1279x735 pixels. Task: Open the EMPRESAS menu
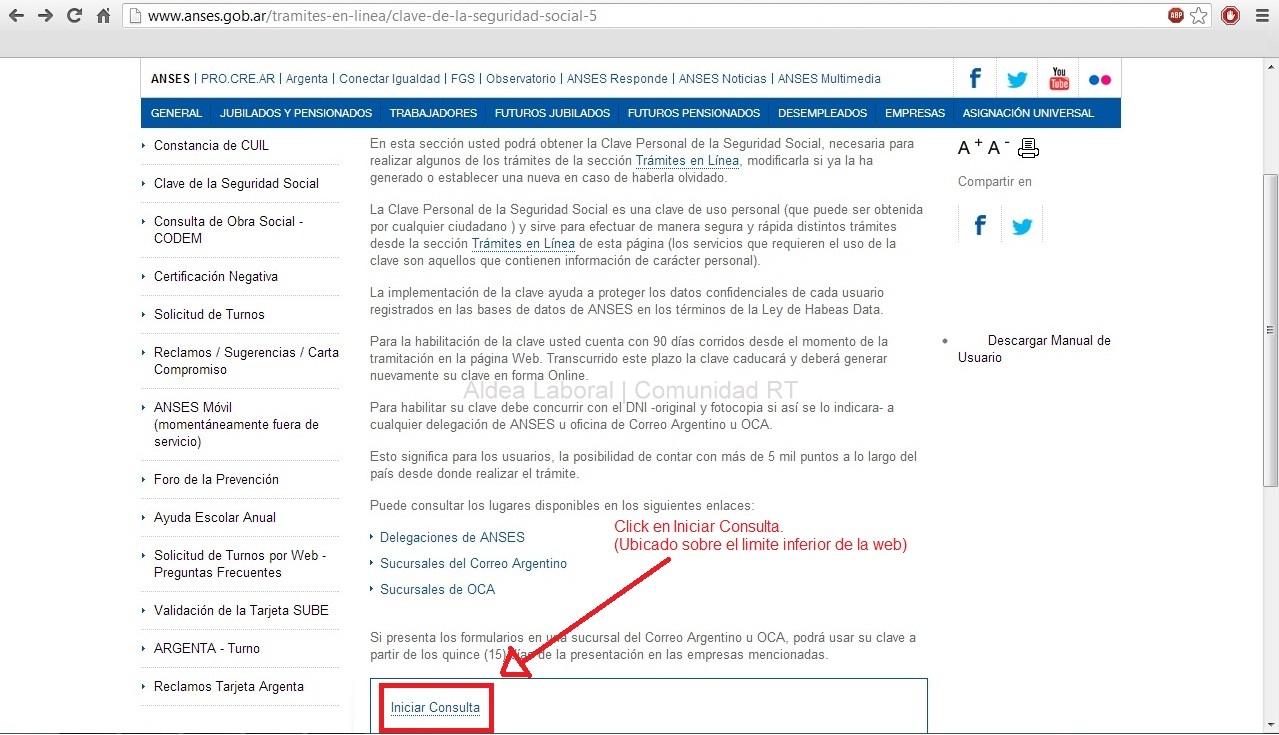coord(915,113)
